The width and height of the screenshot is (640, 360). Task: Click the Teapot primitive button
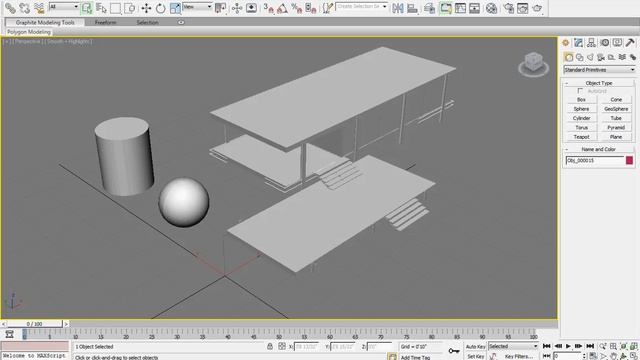pos(581,137)
